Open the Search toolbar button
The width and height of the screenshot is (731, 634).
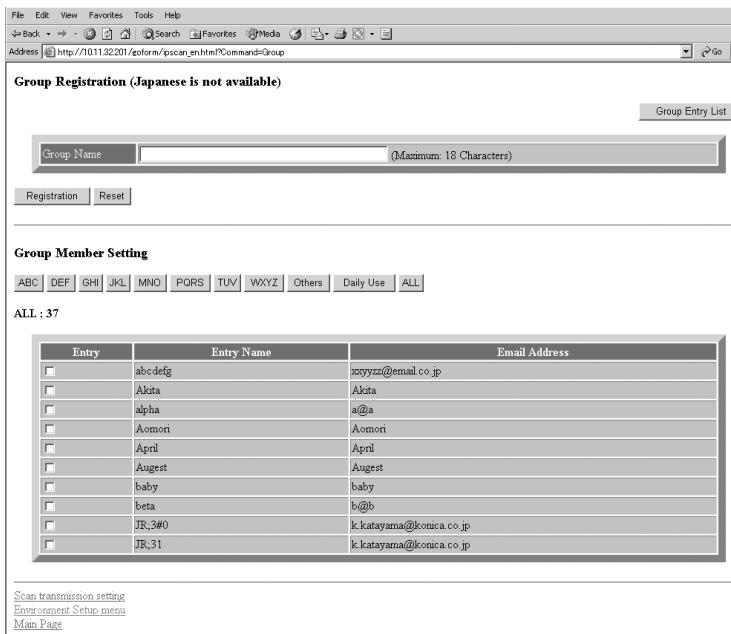(x=161, y=34)
